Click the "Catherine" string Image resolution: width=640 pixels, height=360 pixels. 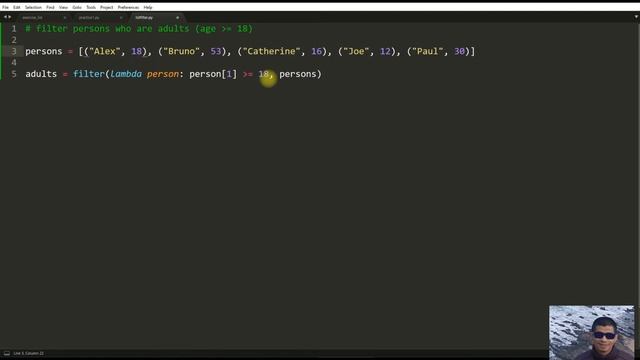coord(271,51)
